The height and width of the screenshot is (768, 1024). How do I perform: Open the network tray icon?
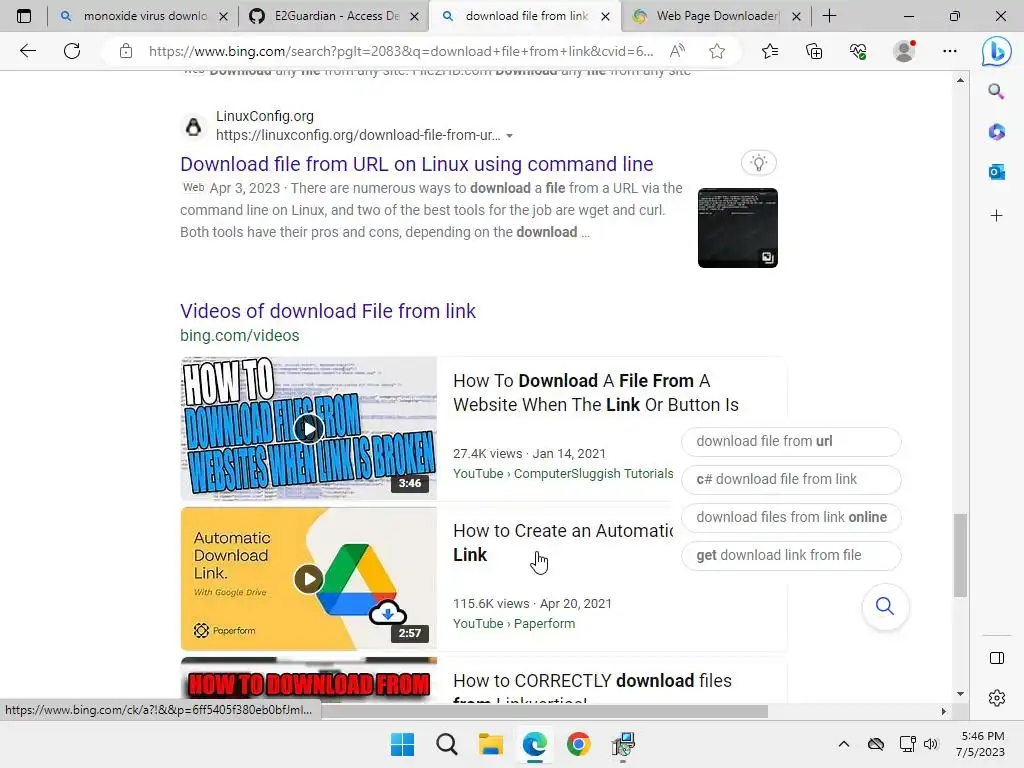[907, 744]
